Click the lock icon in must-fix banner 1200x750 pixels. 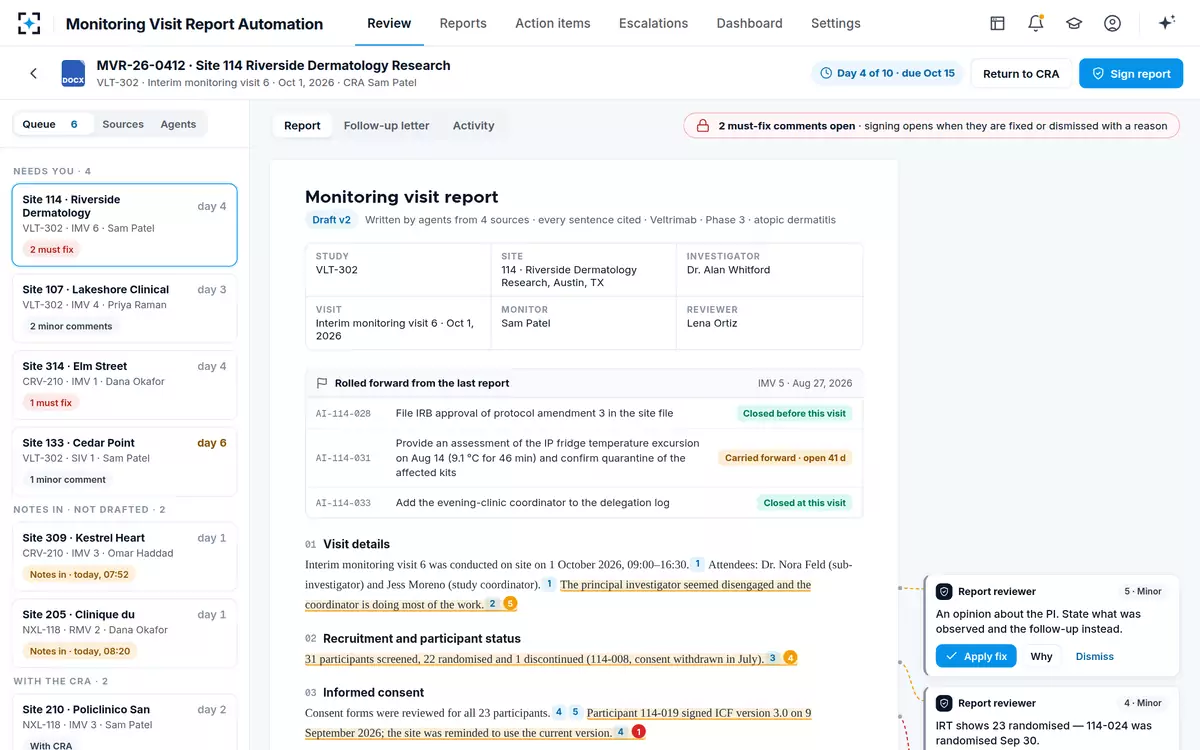point(703,126)
